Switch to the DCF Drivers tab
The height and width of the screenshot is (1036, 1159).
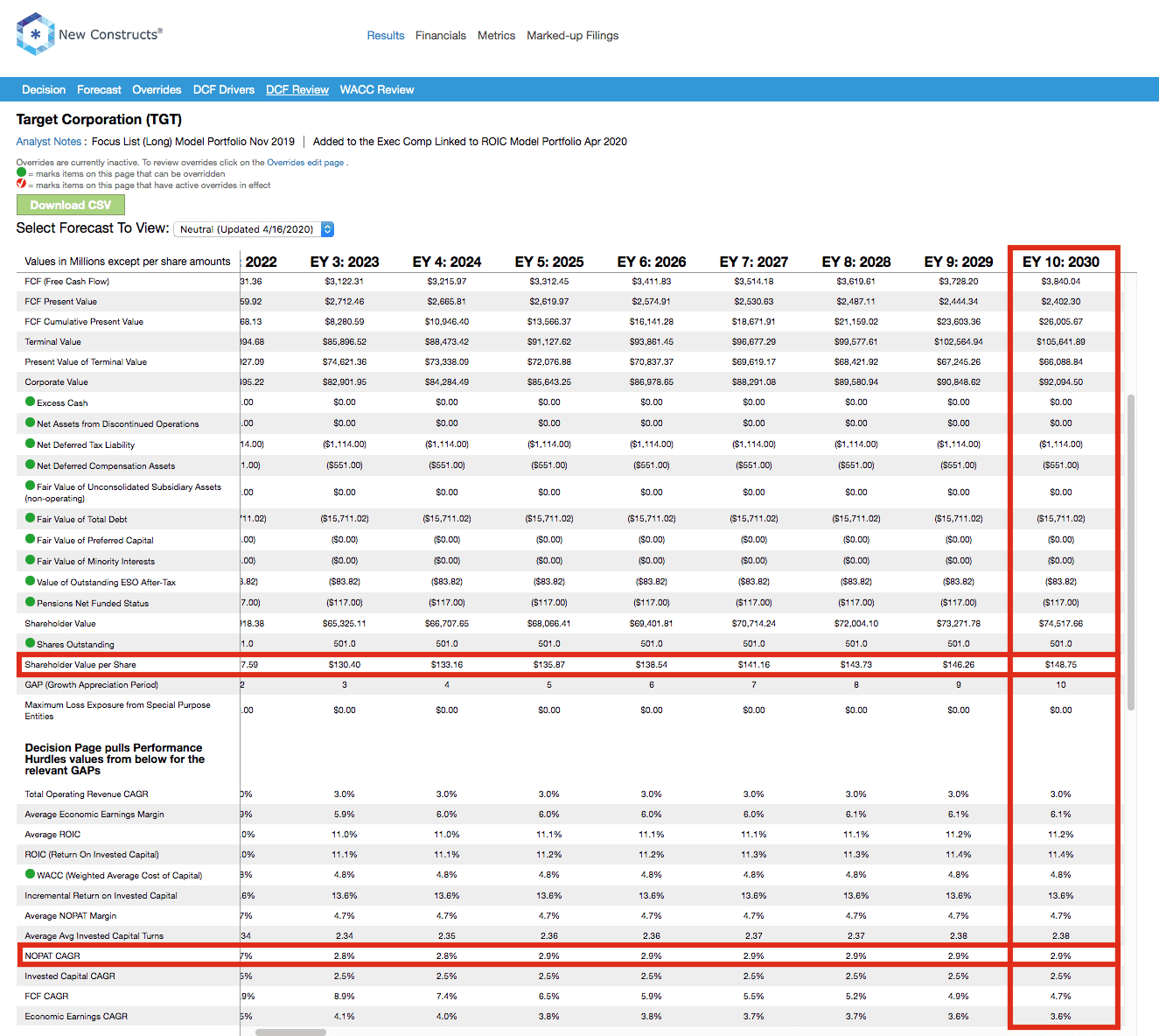click(x=224, y=90)
